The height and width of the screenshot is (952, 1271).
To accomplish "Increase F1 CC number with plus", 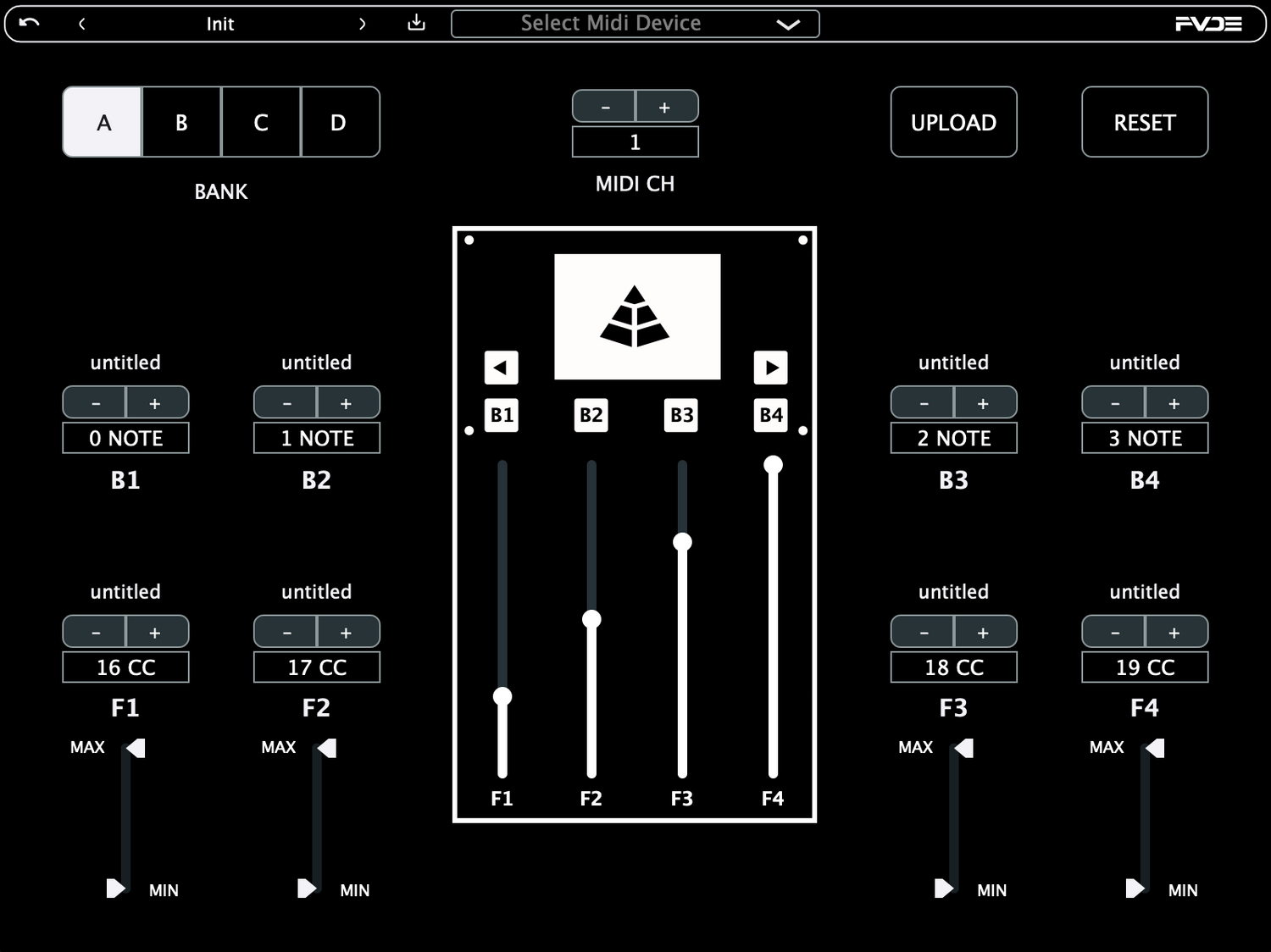I will click(x=157, y=633).
